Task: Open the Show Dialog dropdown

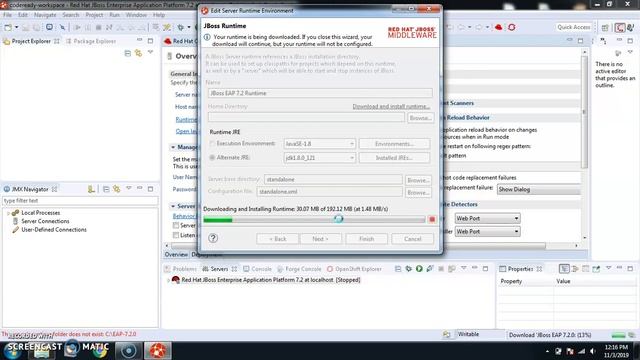Action: tap(538, 189)
